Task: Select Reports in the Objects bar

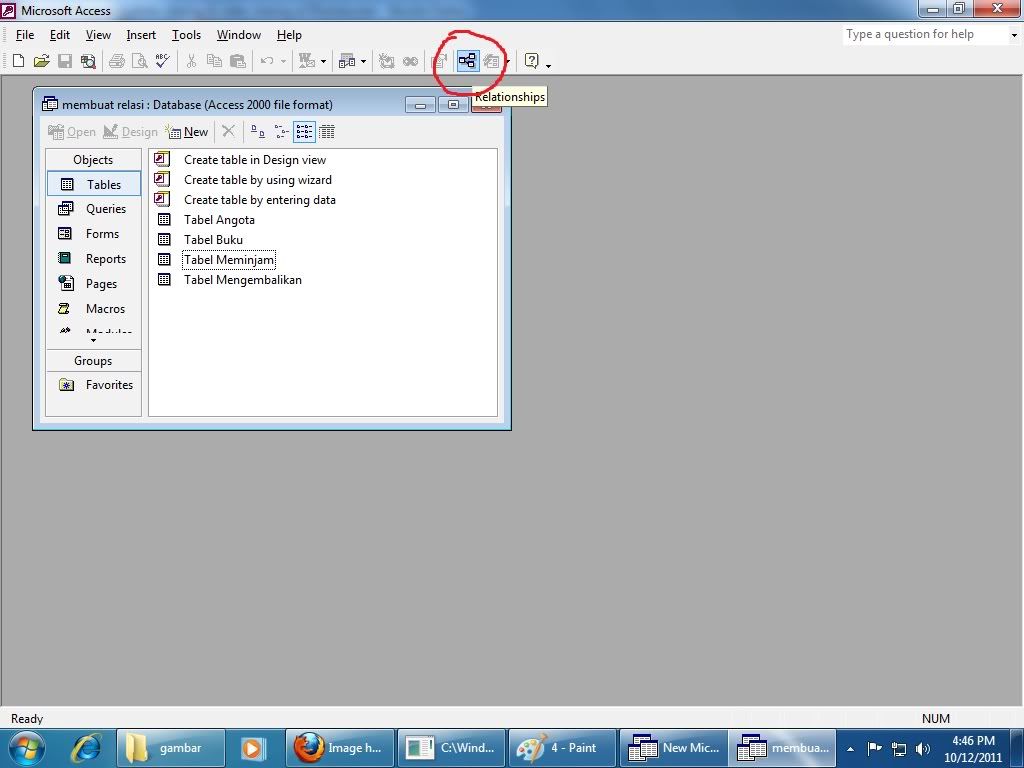Action: [x=93, y=259]
